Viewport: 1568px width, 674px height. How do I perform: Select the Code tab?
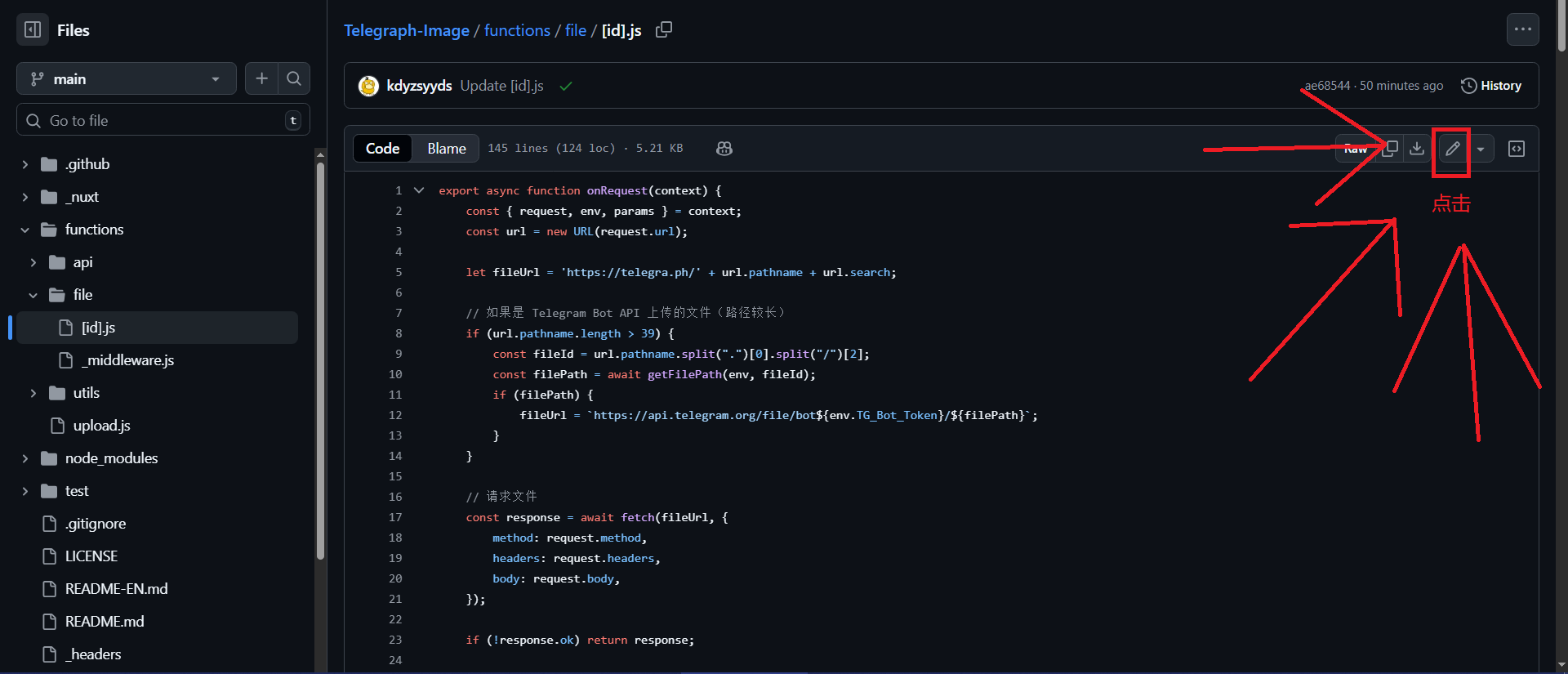(x=382, y=148)
